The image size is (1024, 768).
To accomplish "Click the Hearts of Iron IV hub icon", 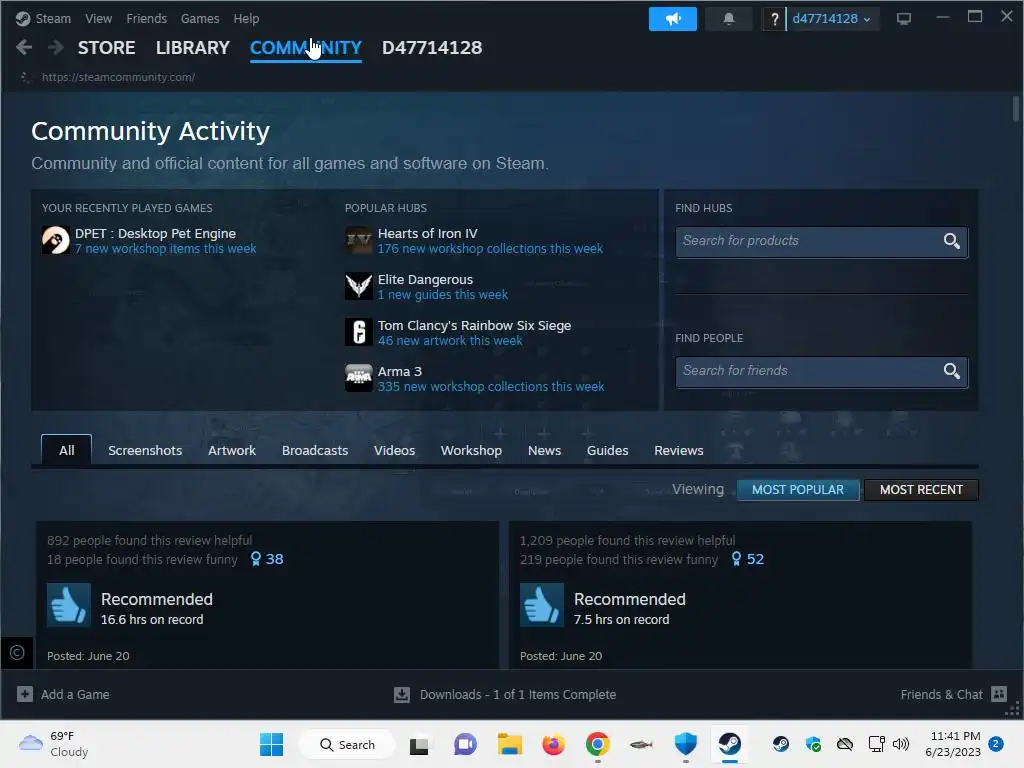I will (359, 240).
